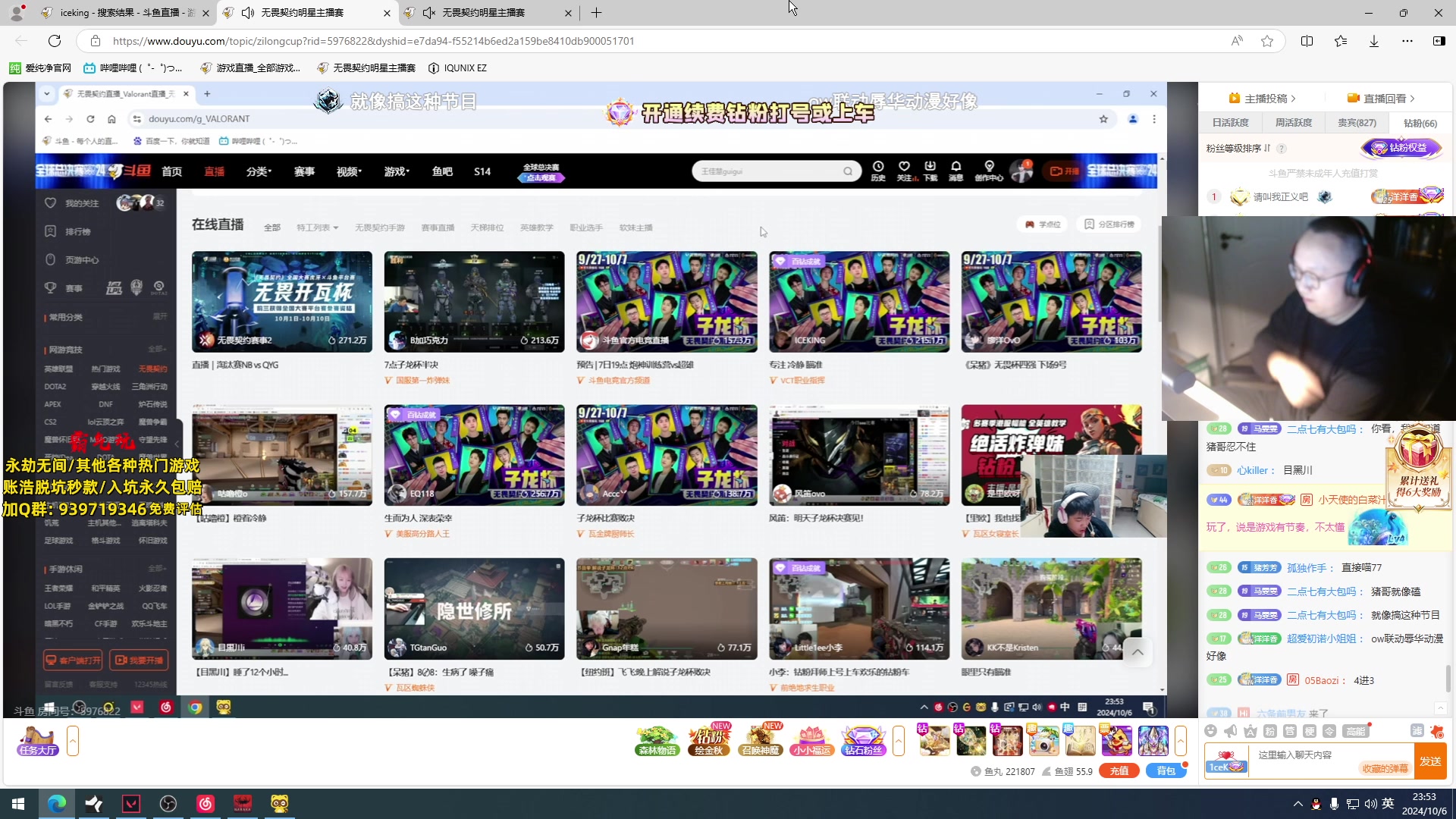
Task: Open 钻石粉丝 activity icon
Action: [863, 741]
